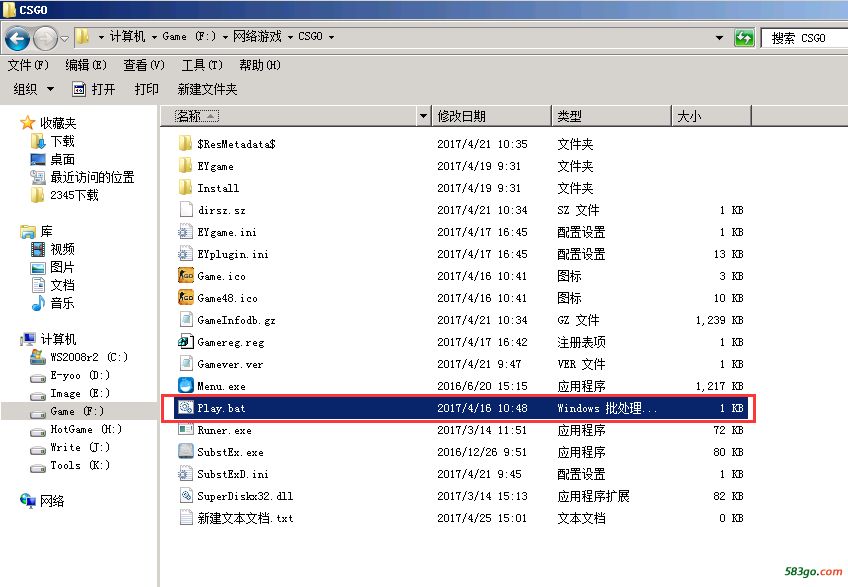Open 最近访问的位置 in favorites
Image resolution: width=848 pixels, height=587 pixels.
92,177
